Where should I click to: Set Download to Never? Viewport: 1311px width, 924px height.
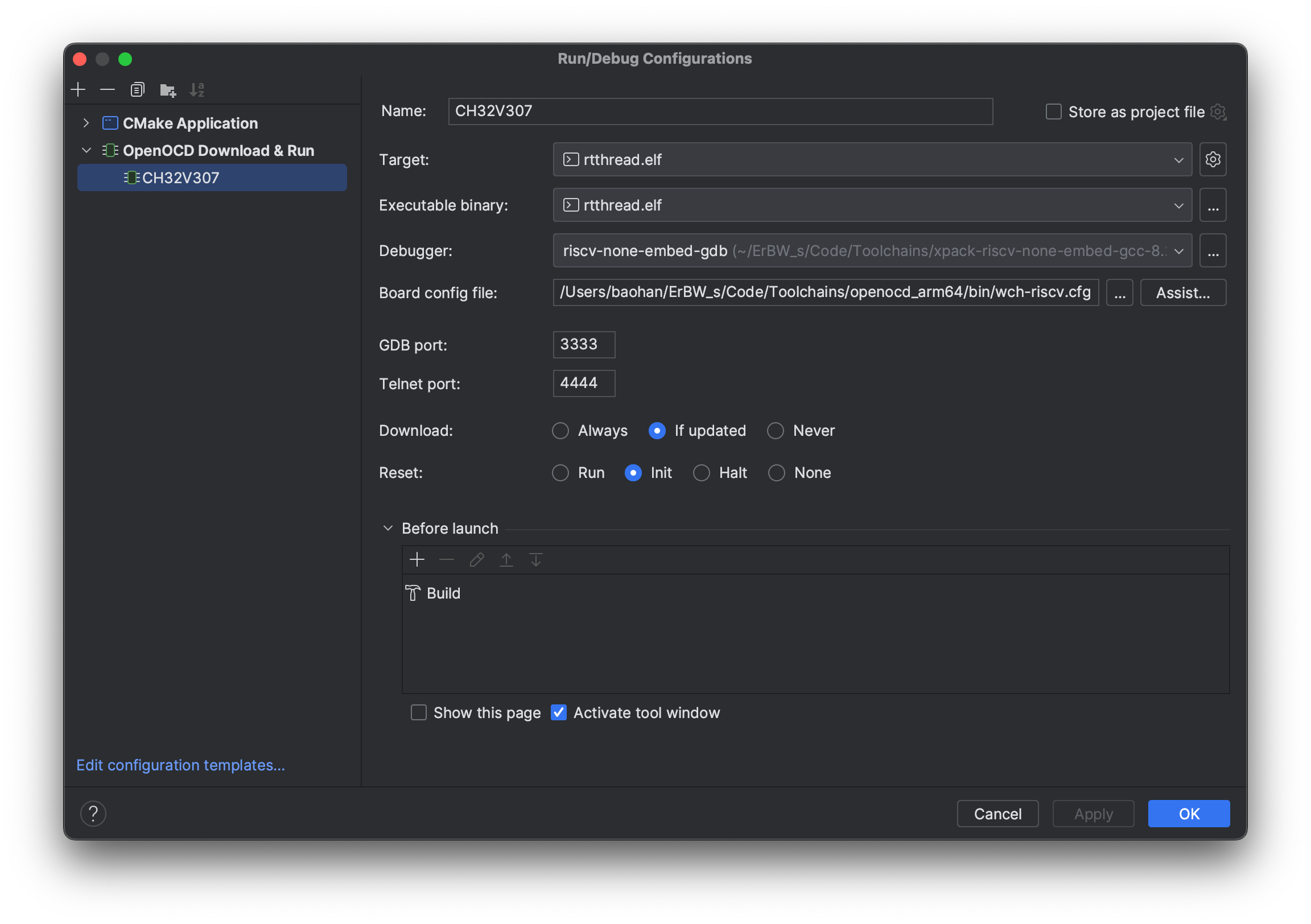tap(776, 431)
